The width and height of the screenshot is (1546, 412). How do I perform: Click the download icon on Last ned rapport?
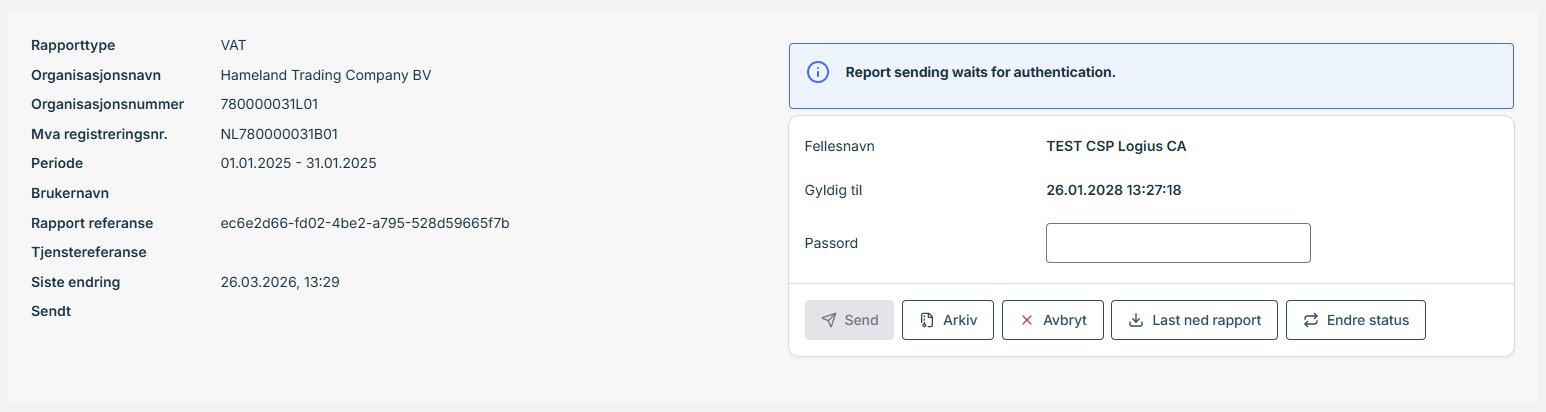1135,320
